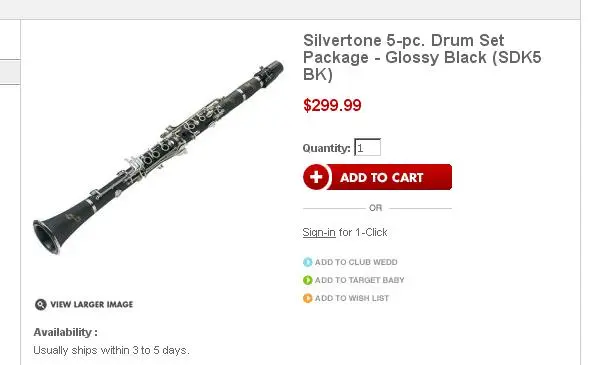598x365 pixels.
Task: Click the orange Wish List icon
Action: pyautogui.click(x=307, y=298)
